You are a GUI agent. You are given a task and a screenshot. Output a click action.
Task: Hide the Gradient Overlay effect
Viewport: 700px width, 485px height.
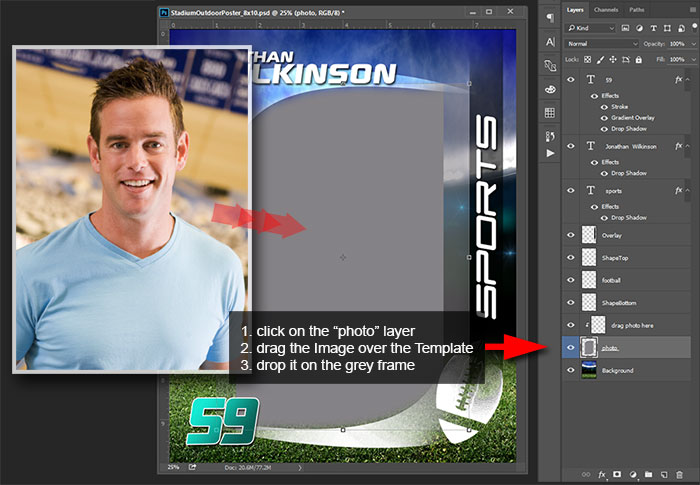coord(604,118)
